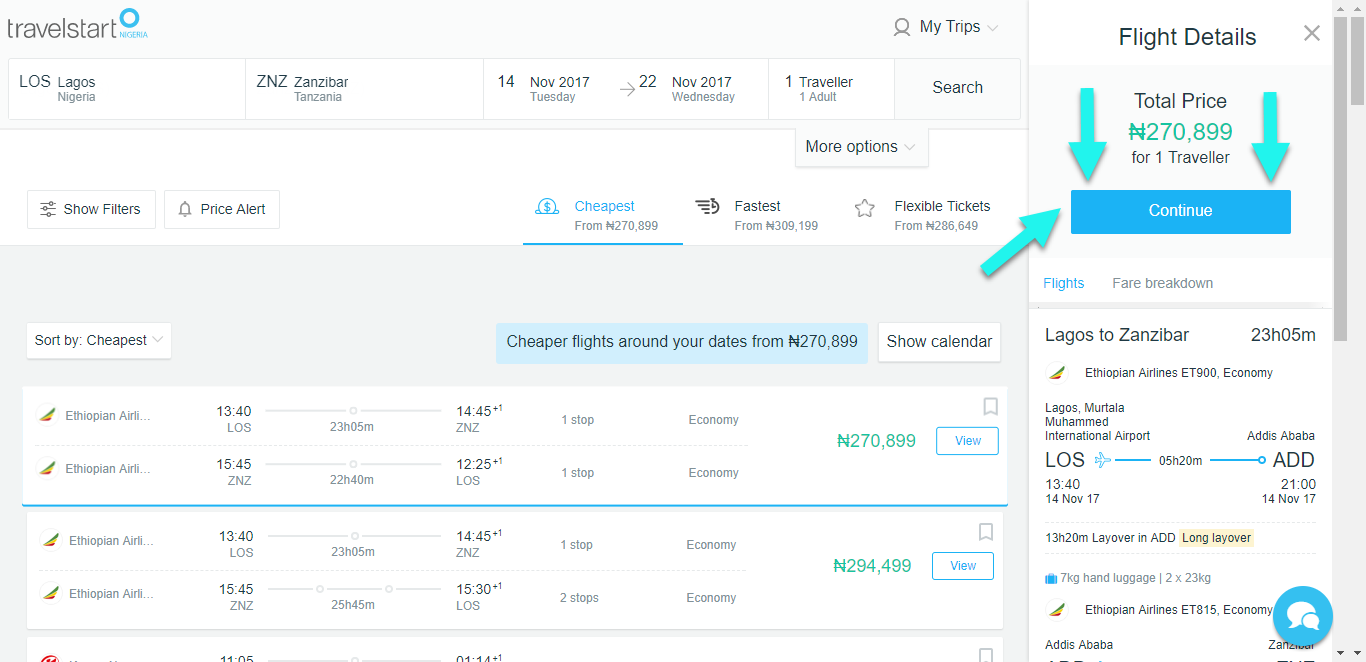
Task: Switch to the Fare breakdown tab
Action: click(x=1162, y=283)
